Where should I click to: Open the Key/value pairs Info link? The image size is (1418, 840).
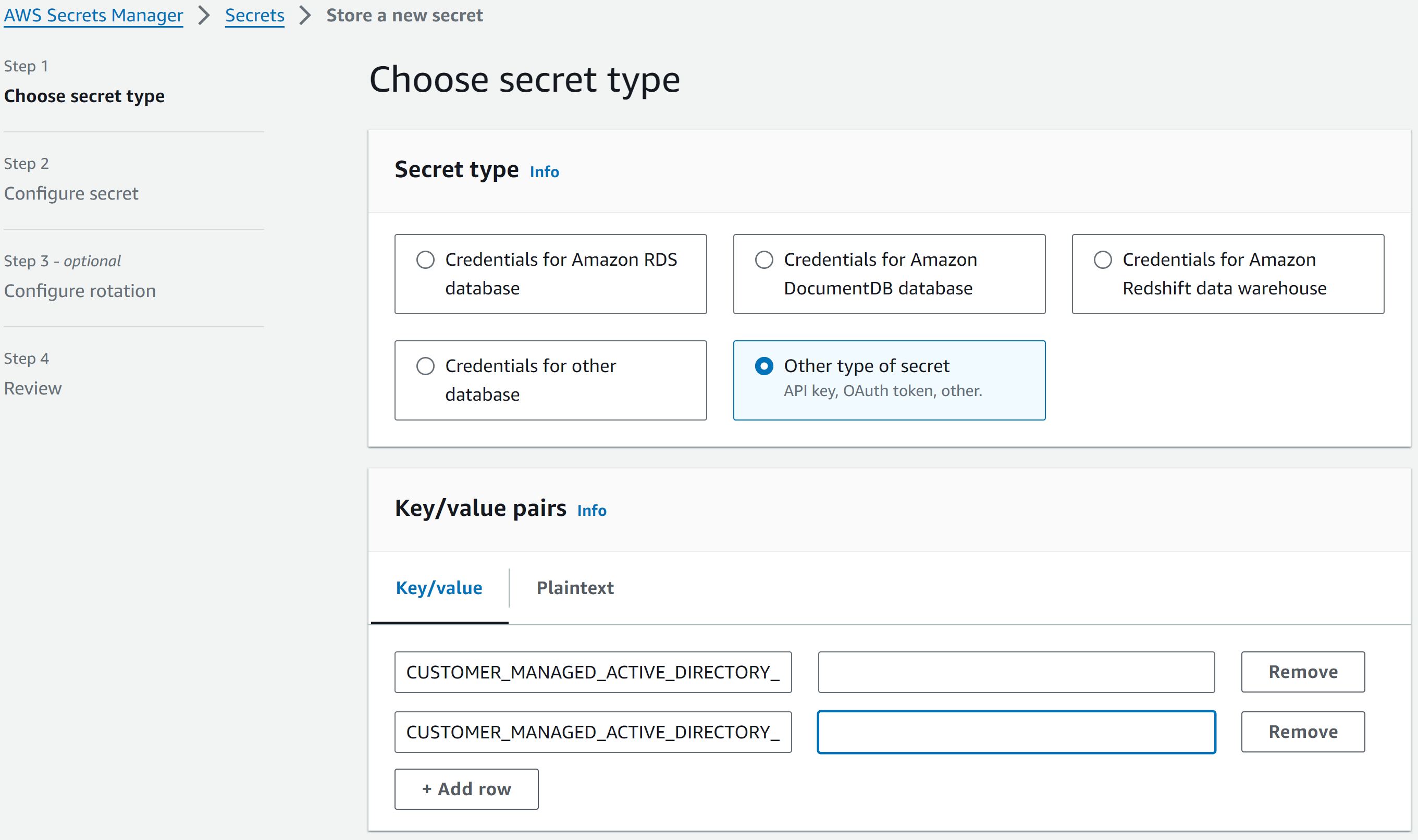point(591,511)
